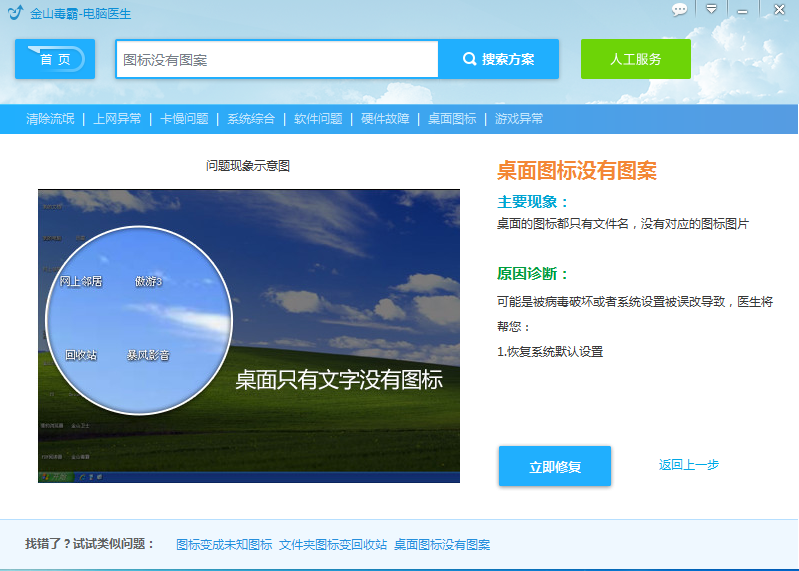Screen dimensions: 799x571
Task: Click the 金山毒霸-电脑医生 title text
Action: (x=81, y=14)
